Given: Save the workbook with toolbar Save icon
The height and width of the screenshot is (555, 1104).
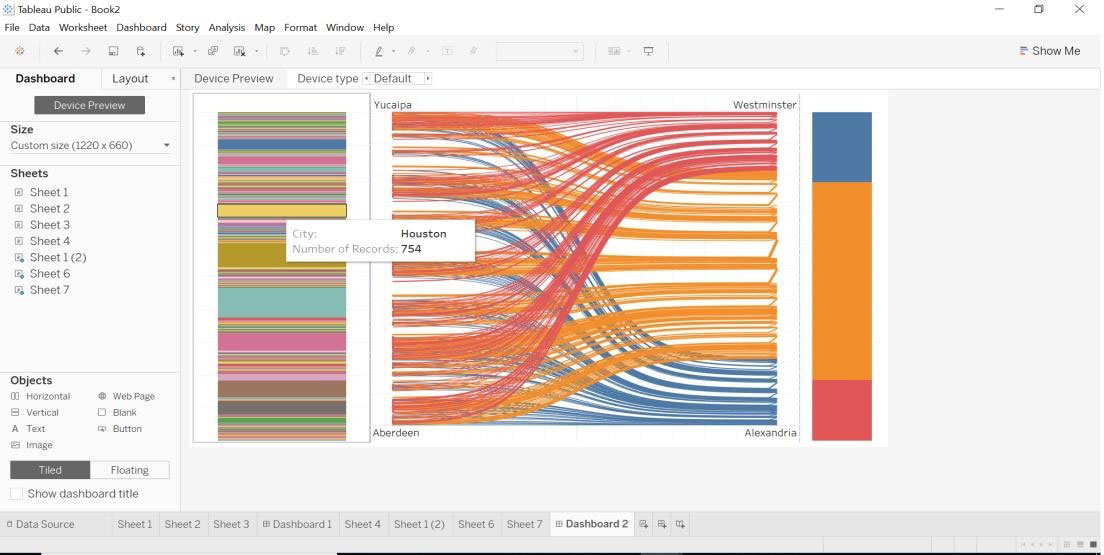Looking at the screenshot, I should 113,51.
